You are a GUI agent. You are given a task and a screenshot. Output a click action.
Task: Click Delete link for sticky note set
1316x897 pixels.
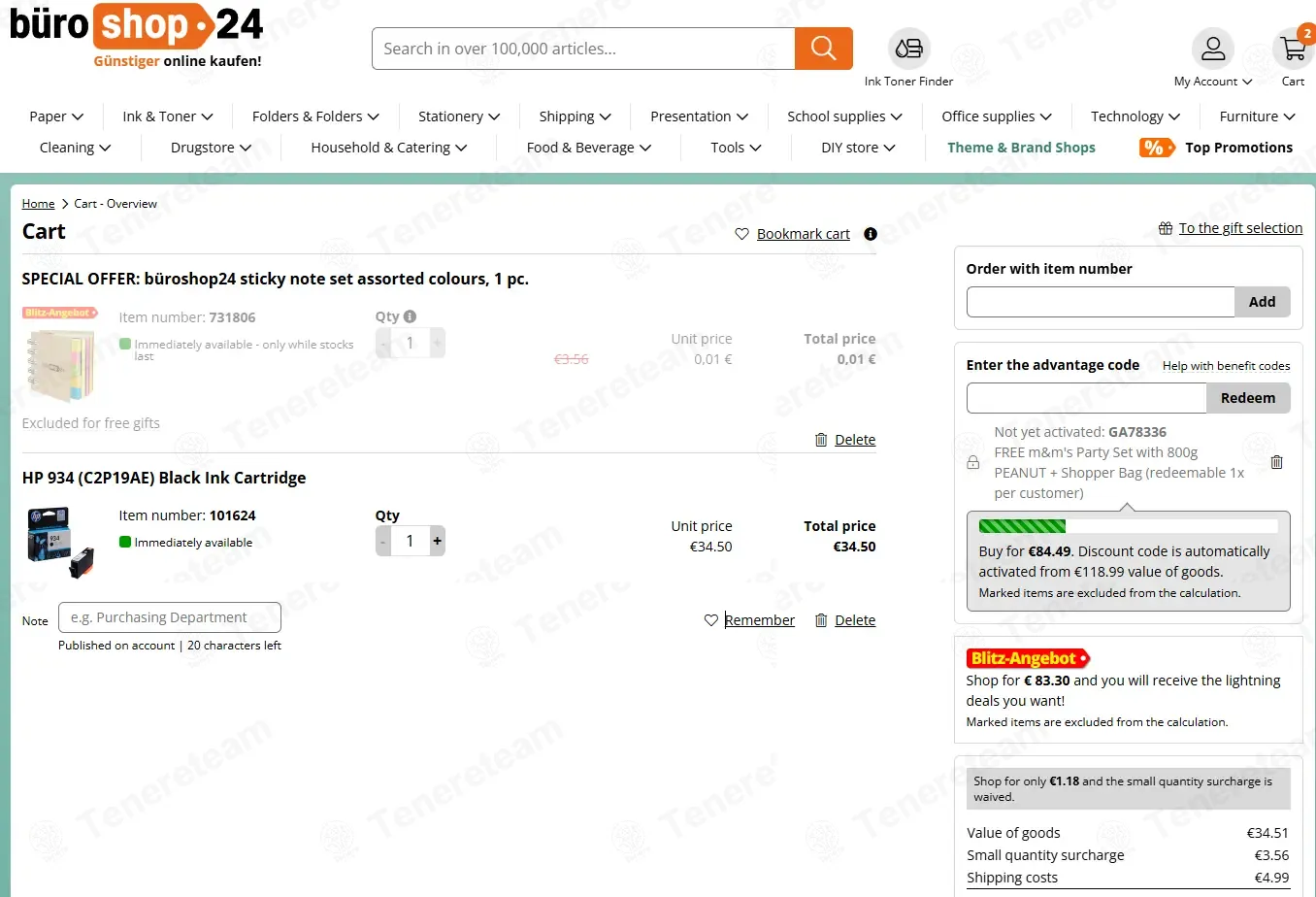click(855, 440)
